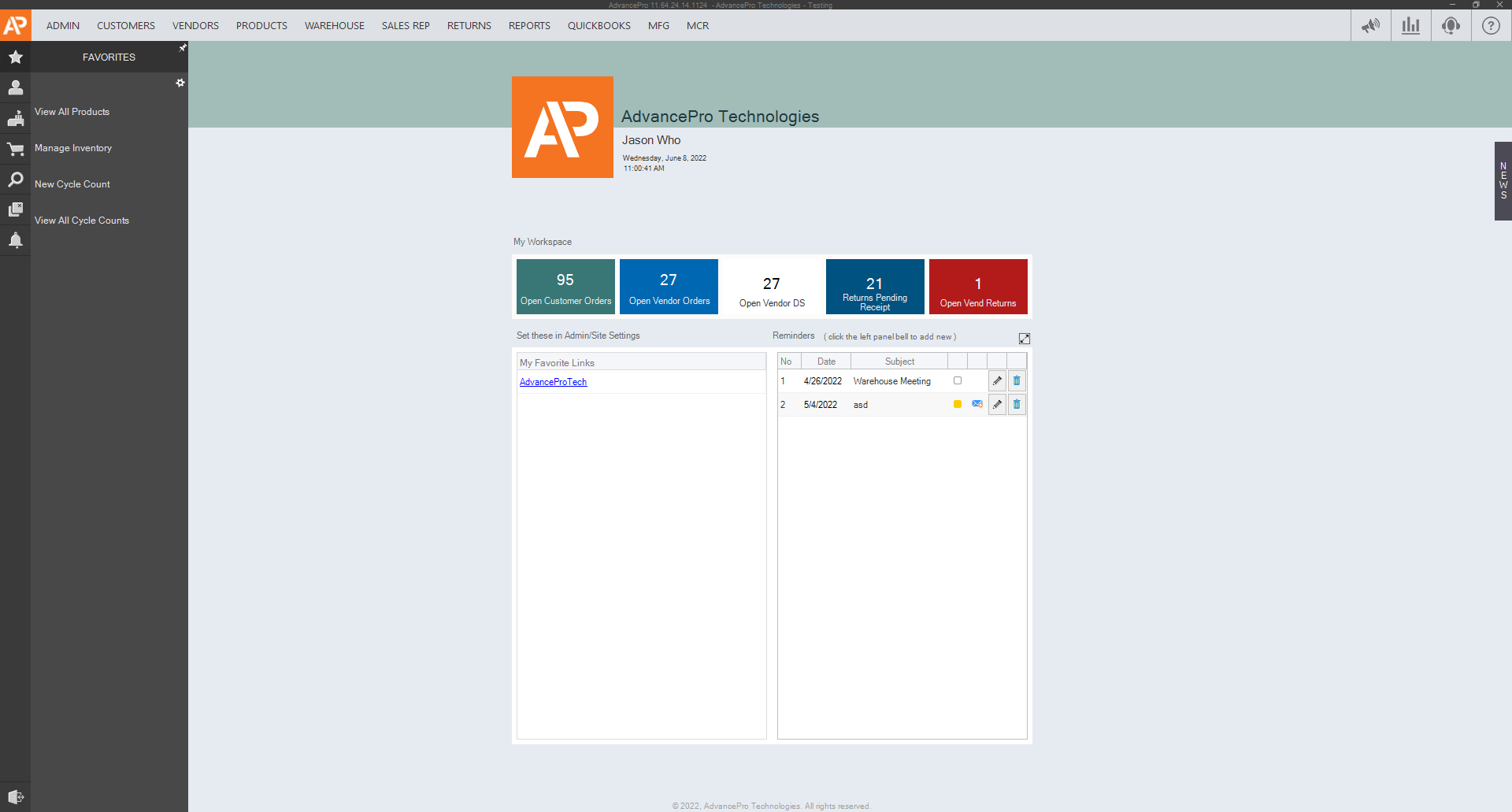Image resolution: width=1512 pixels, height=812 pixels.
Task: Click the magnifying glass sidebar icon
Action: coord(15,180)
